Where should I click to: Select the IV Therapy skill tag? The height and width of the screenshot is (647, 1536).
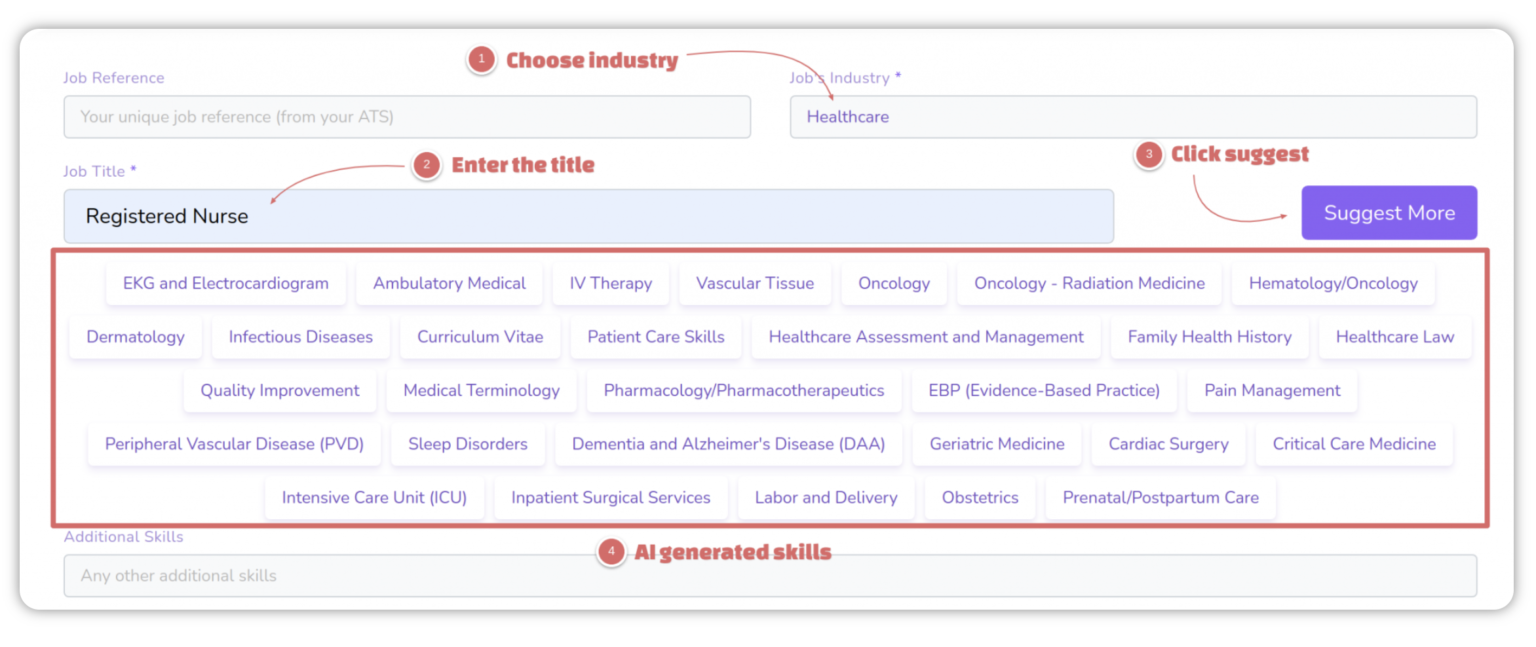pos(611,283)
